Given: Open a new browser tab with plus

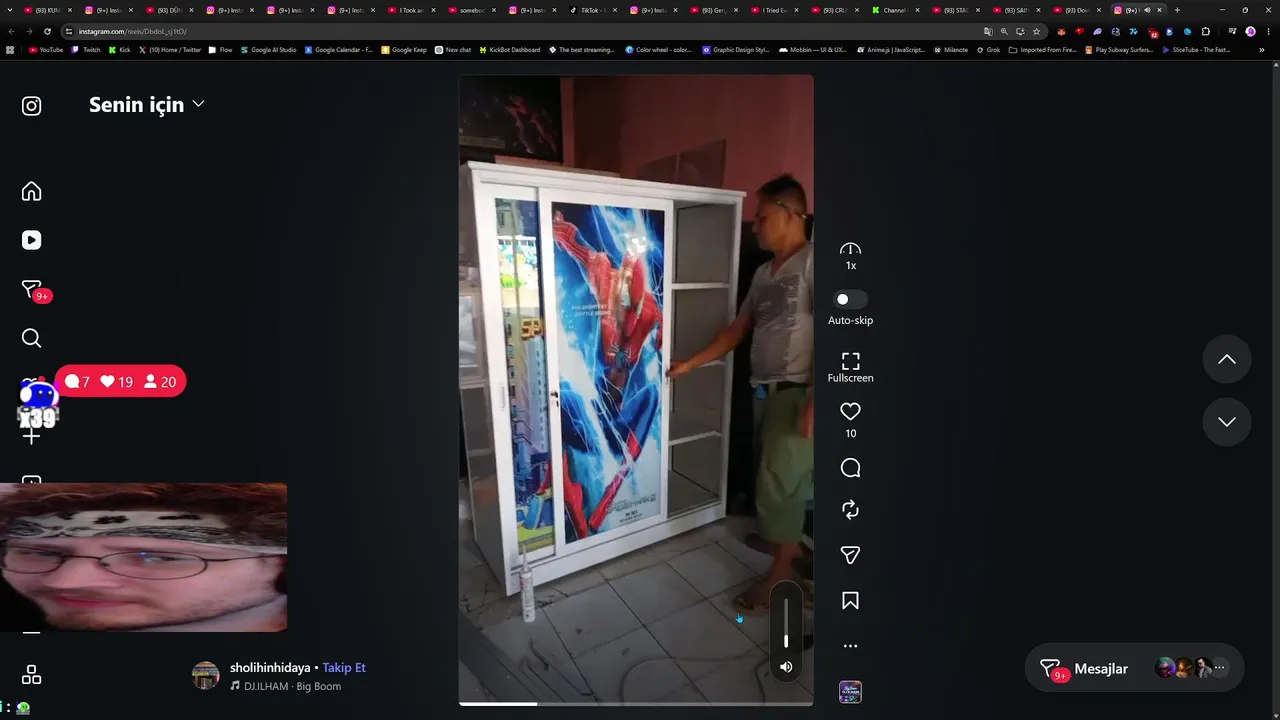Looking at the screenshot, I should click(x=1177, y=10).
